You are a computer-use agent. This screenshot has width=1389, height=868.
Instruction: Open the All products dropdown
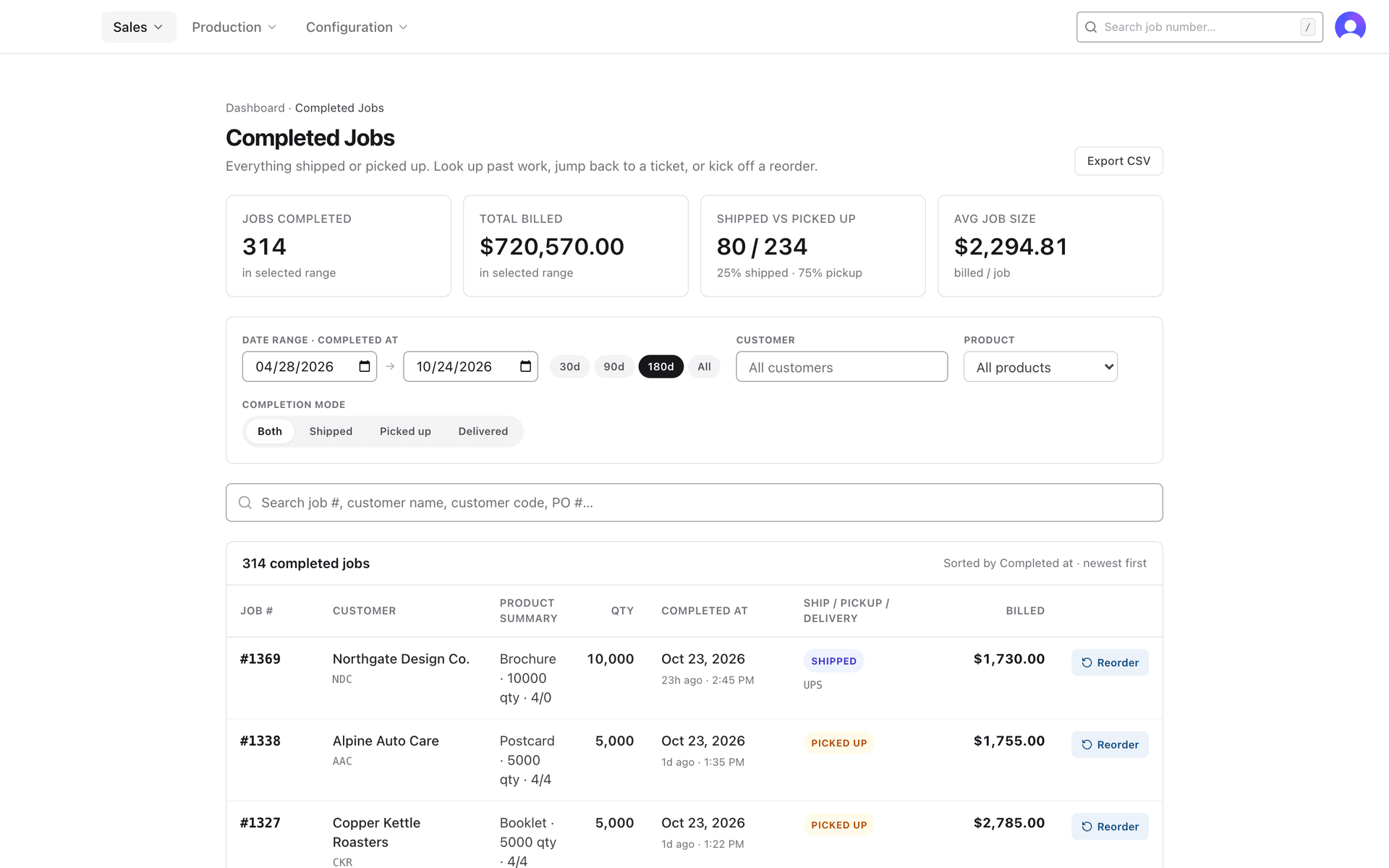[x=1040, y=367]
